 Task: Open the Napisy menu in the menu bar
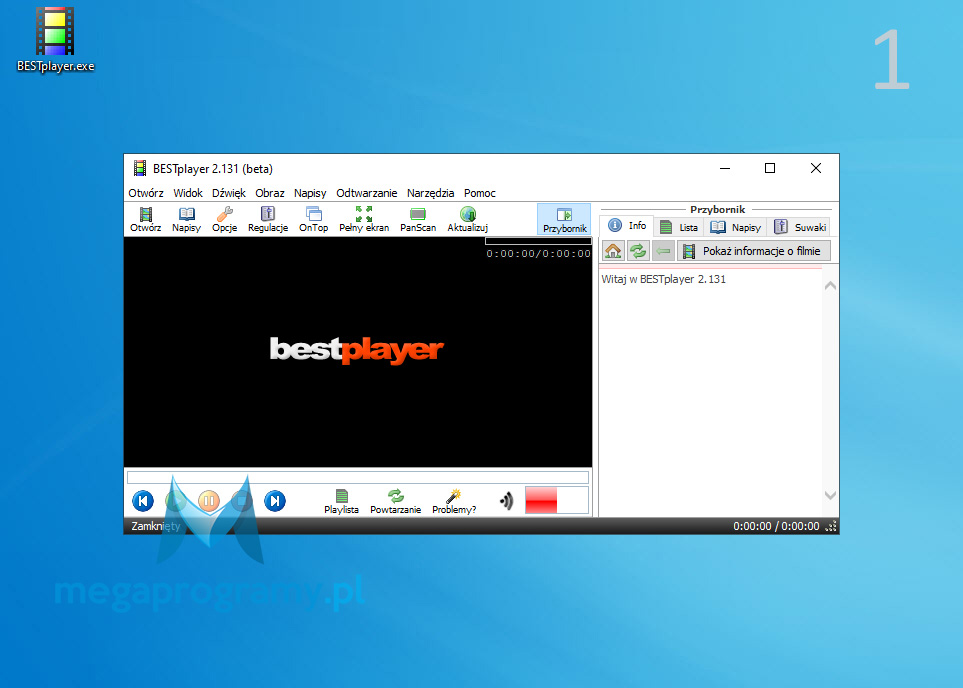pos(310,193)
